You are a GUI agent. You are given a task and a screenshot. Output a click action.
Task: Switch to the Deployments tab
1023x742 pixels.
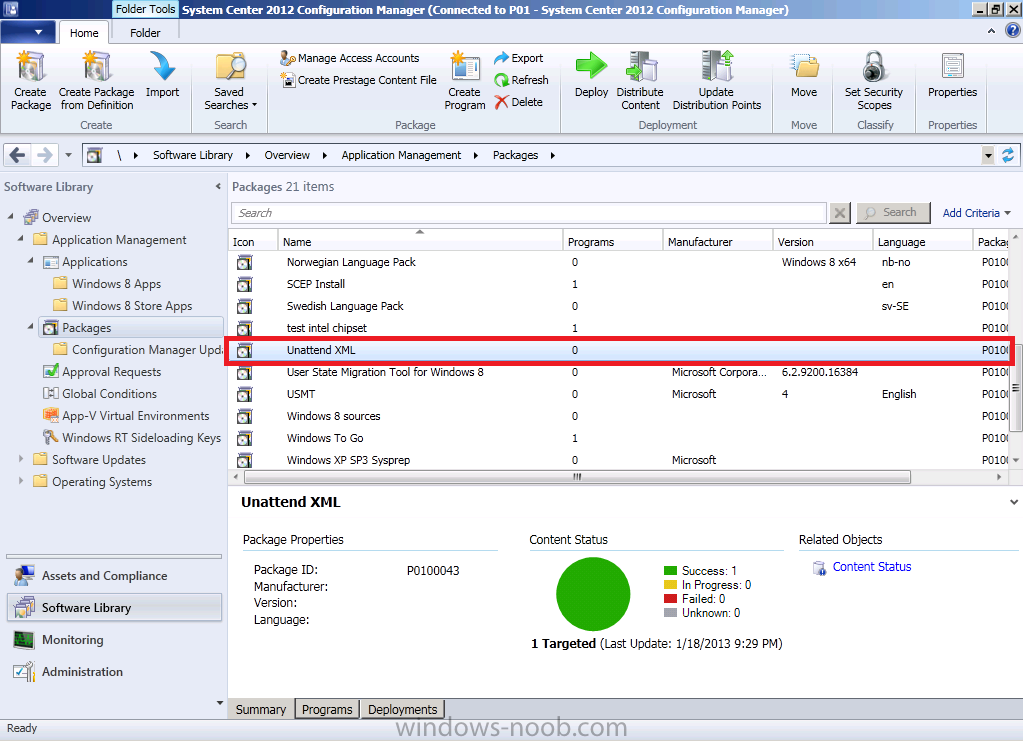pos(403,709)
